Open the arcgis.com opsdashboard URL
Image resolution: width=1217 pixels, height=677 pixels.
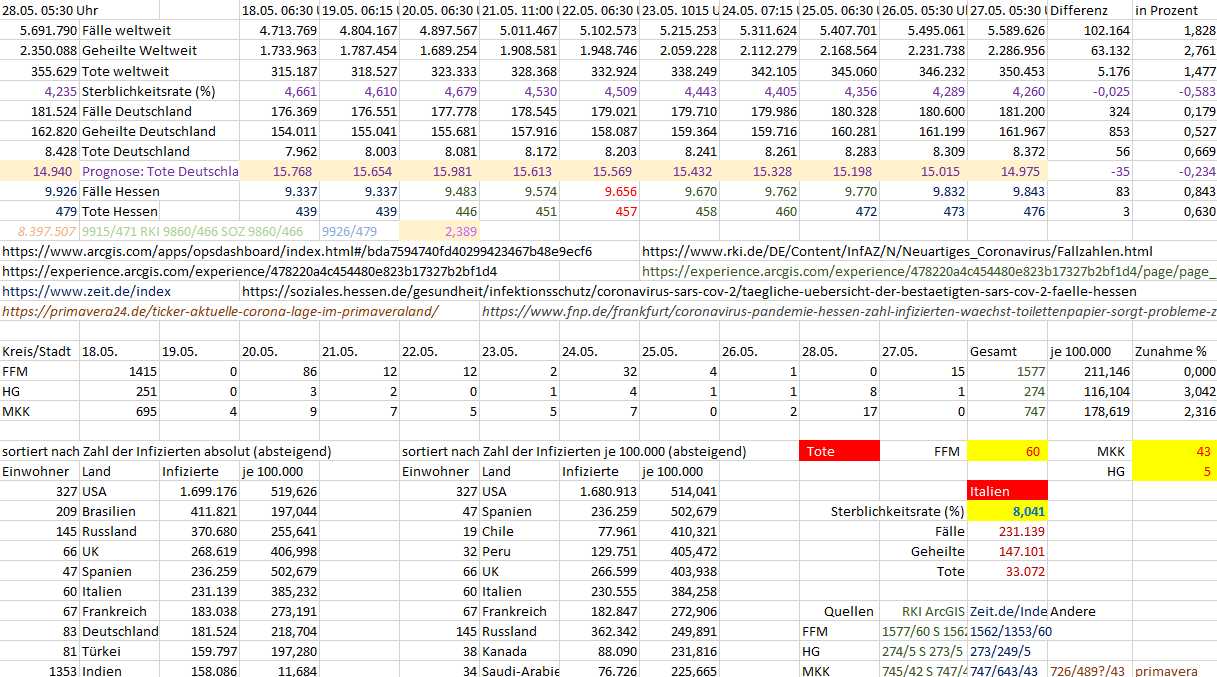(x=297, y=251)
